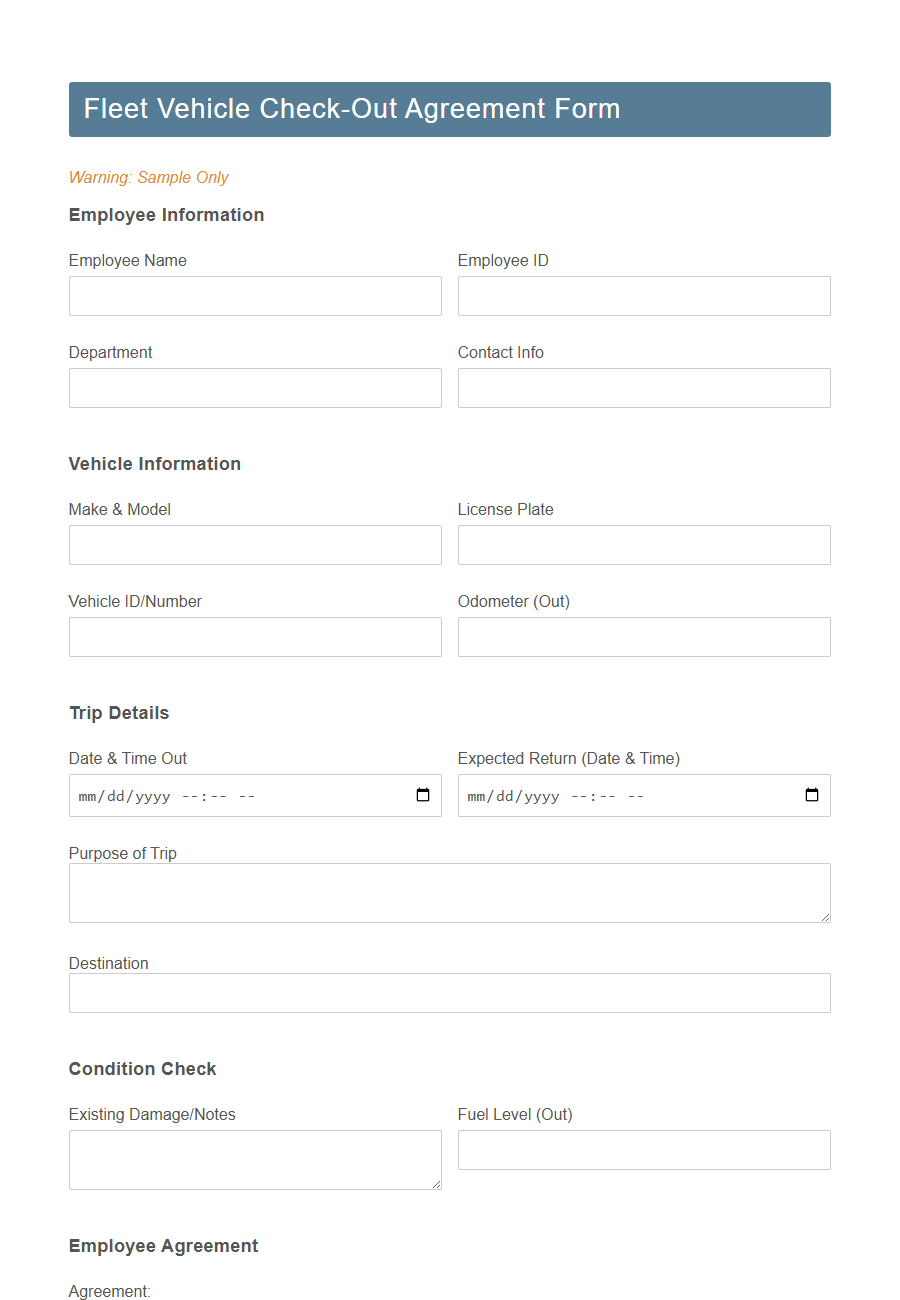Viewport: 900px width, 1300px height.
Task: Click the Warning: Sample Only notice
Action: [x=148, y=177]
